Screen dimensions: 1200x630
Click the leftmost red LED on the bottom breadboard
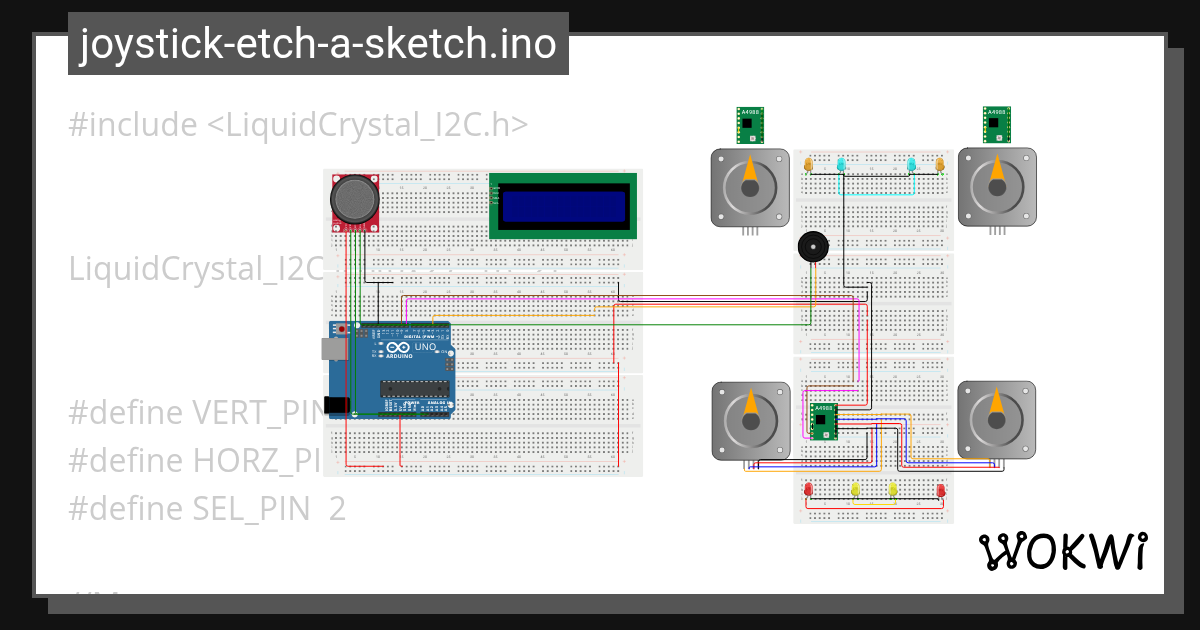tap(807, 489)
